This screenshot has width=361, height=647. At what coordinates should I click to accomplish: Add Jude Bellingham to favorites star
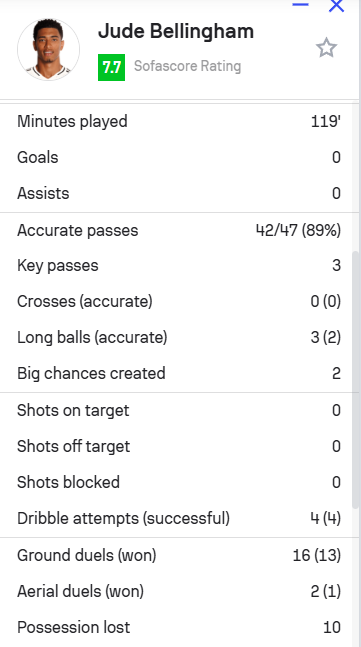[326, 48]
